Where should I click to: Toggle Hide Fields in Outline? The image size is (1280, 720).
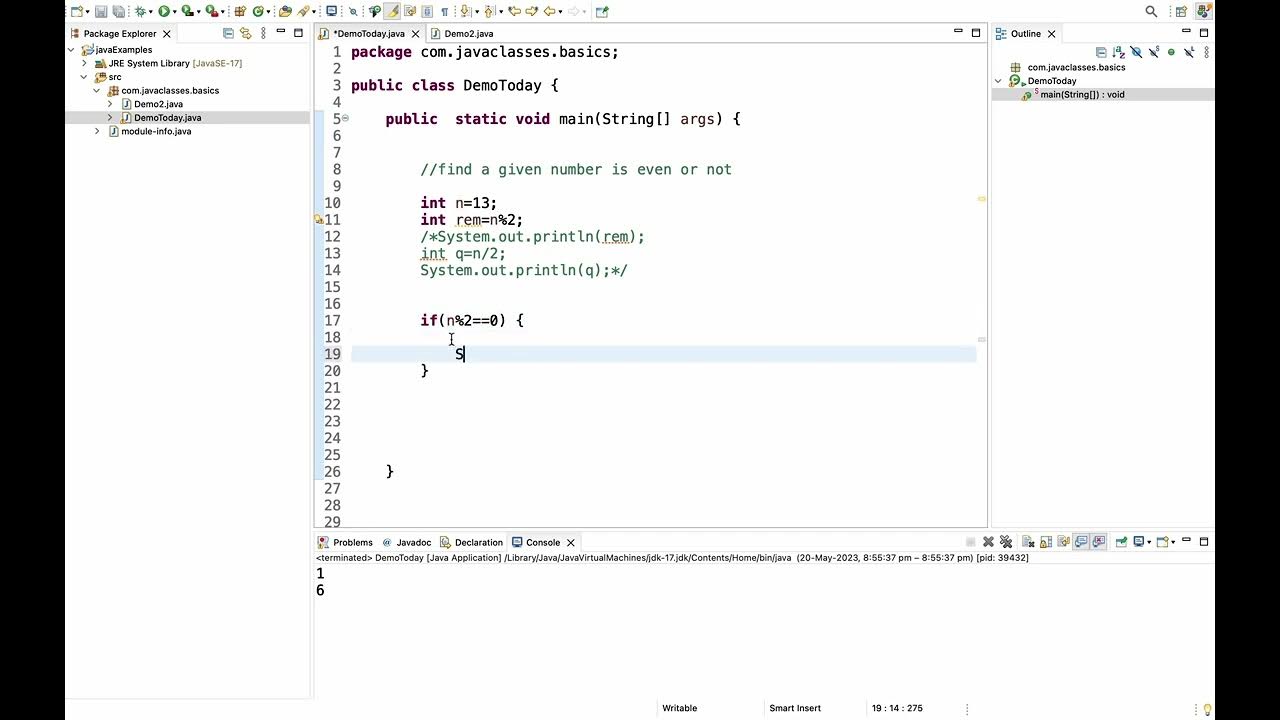(1137, 52)
